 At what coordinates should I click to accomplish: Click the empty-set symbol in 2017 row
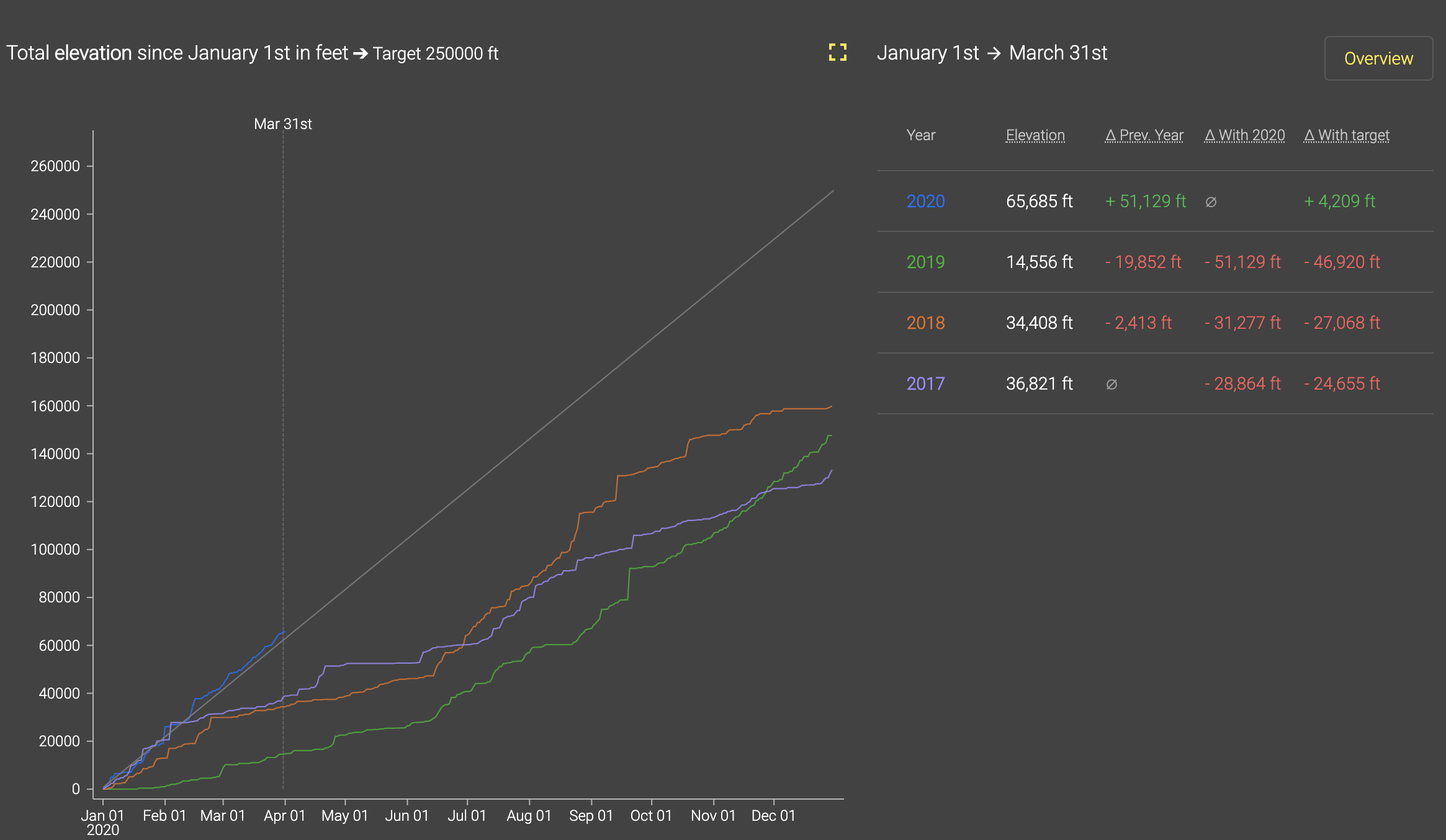tap(1111, 384)
